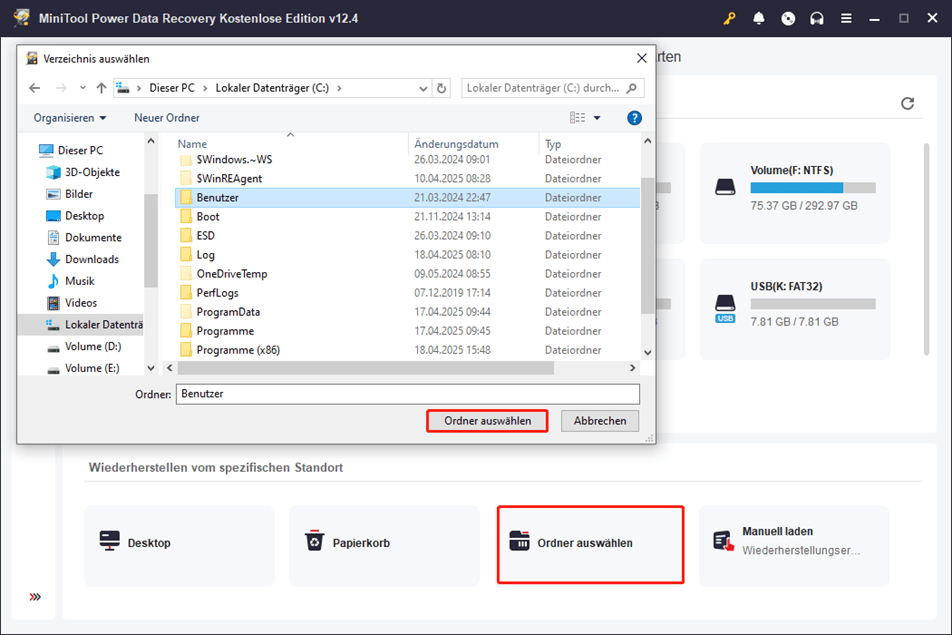Viewport: 952px width, 635px height.
Task: Select Dieser PC in navigation tree
Action: point(80,150)
